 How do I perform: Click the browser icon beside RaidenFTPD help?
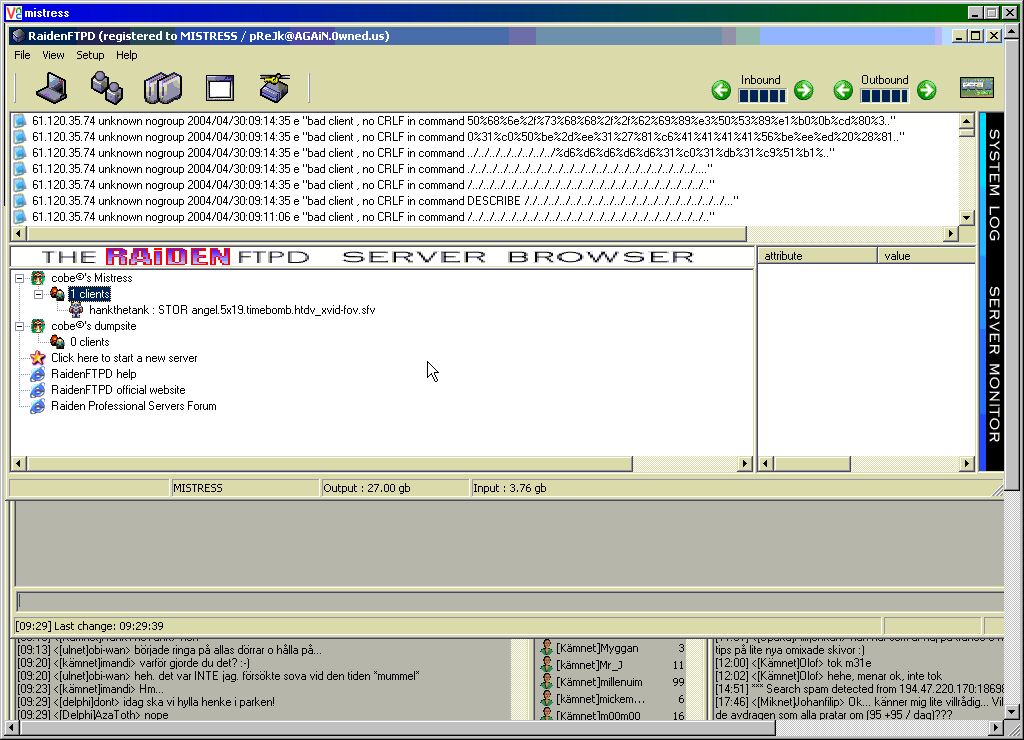pos(38,374)
